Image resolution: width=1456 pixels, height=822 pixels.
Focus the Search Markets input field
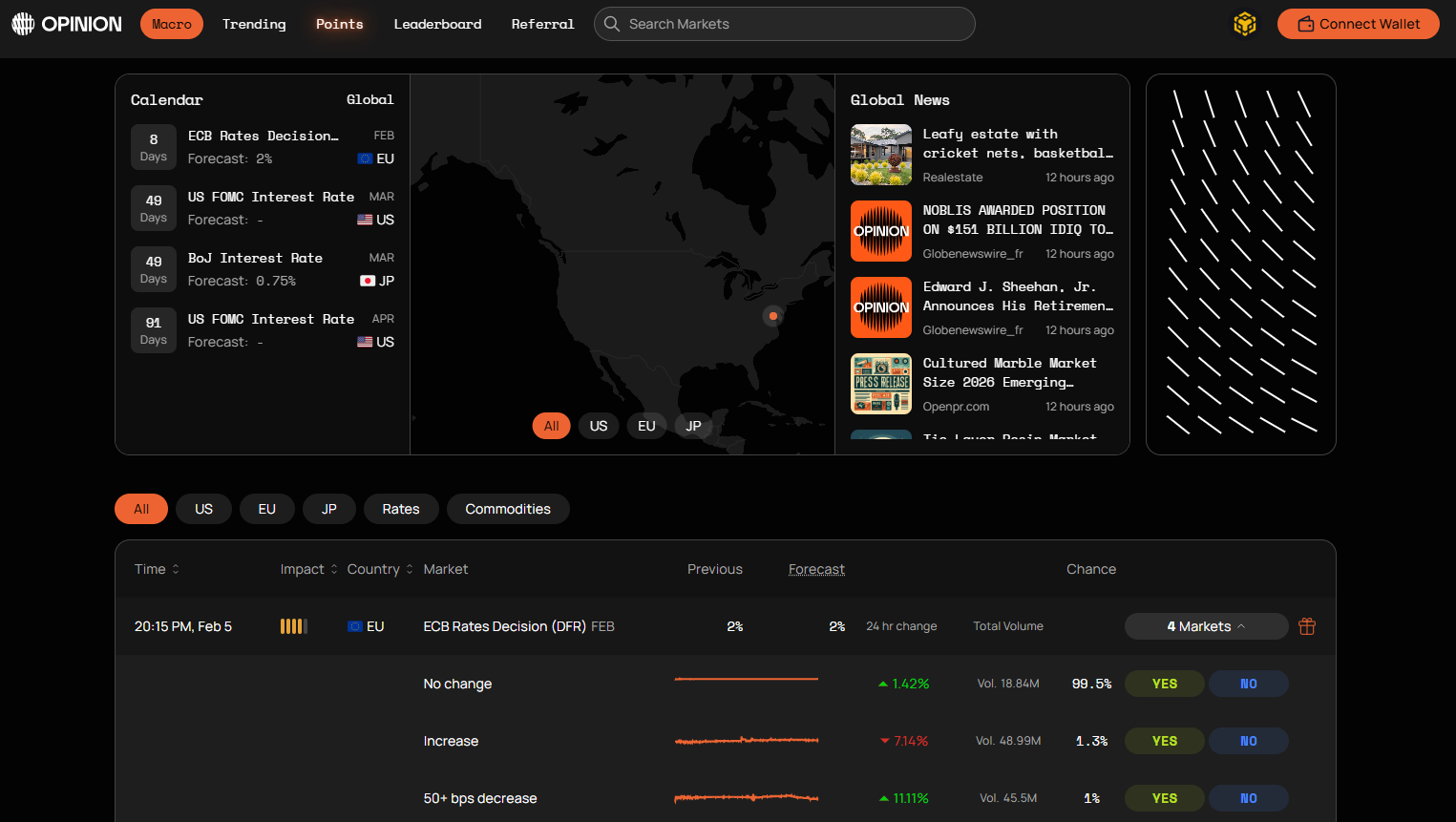point(792,24)
